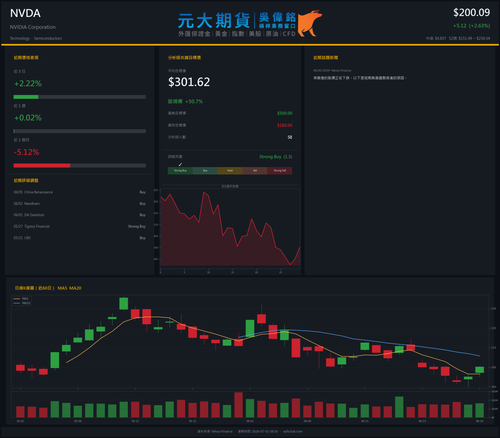Click the Strong Buy segment of rating scale
Image resolution: width=500 pixels, height=438 pixels.
180,171
